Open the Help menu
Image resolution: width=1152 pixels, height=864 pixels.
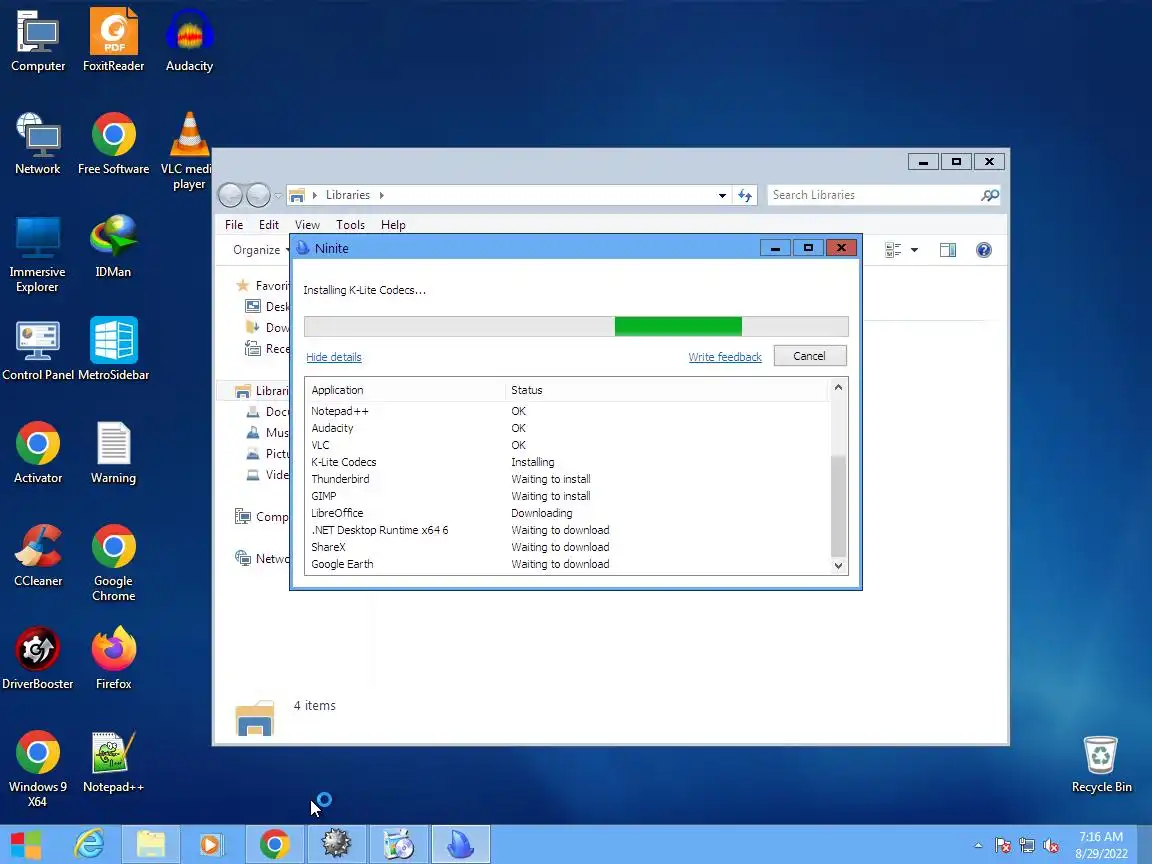[393, 225]
